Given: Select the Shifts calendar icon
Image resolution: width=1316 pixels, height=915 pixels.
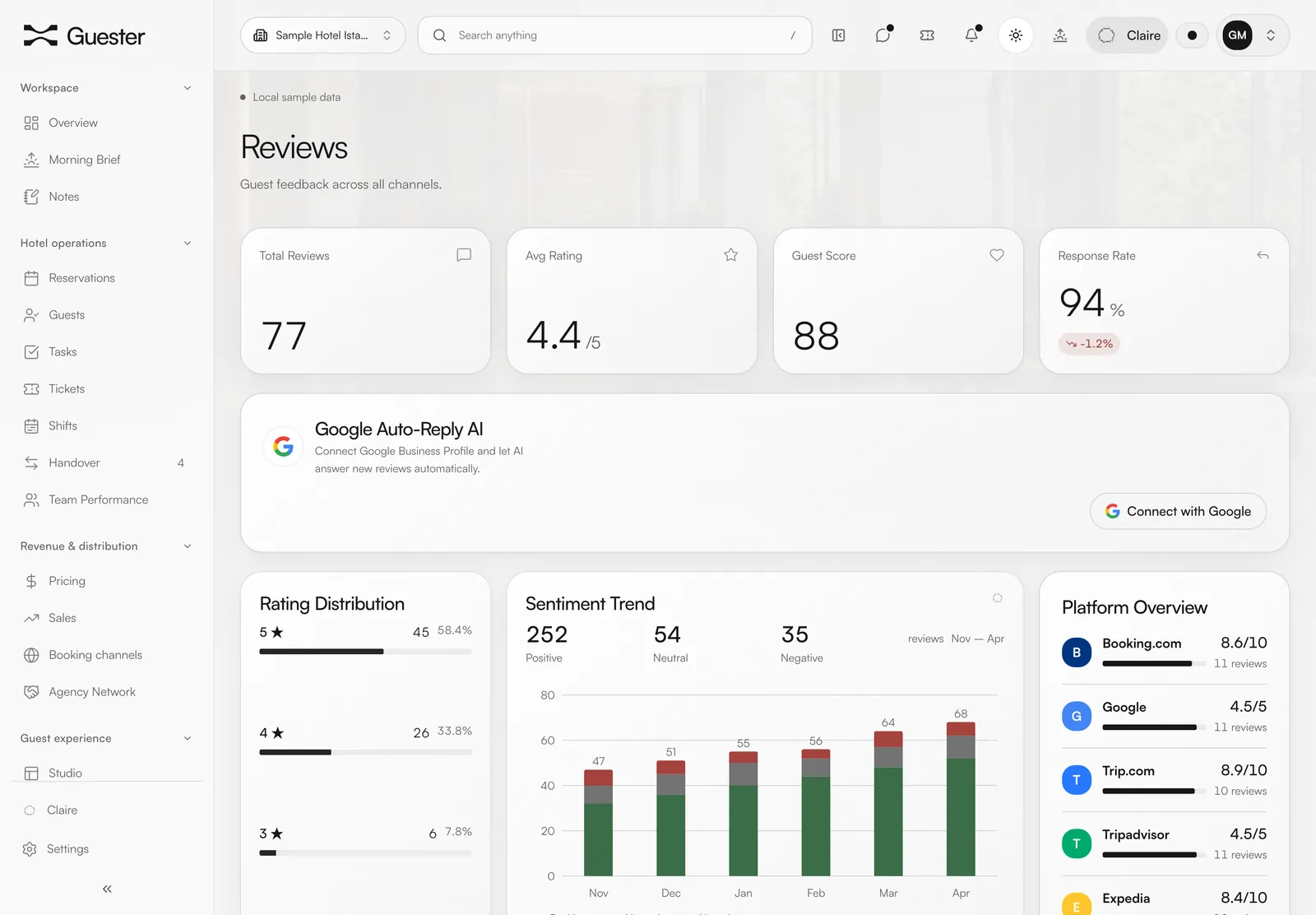Looking at the screenshot, I should [x=31, y=426].
